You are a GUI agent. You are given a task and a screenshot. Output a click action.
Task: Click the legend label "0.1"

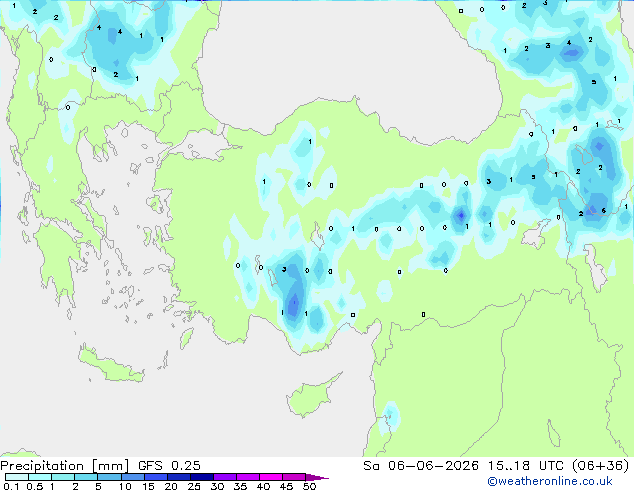11,486
